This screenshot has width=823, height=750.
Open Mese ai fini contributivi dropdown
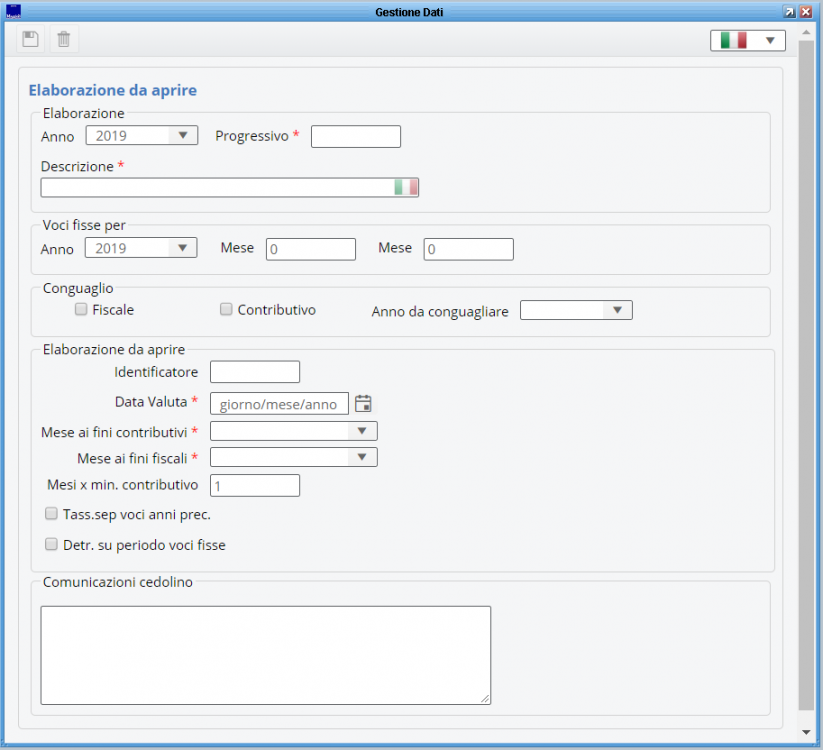[293, 431]
